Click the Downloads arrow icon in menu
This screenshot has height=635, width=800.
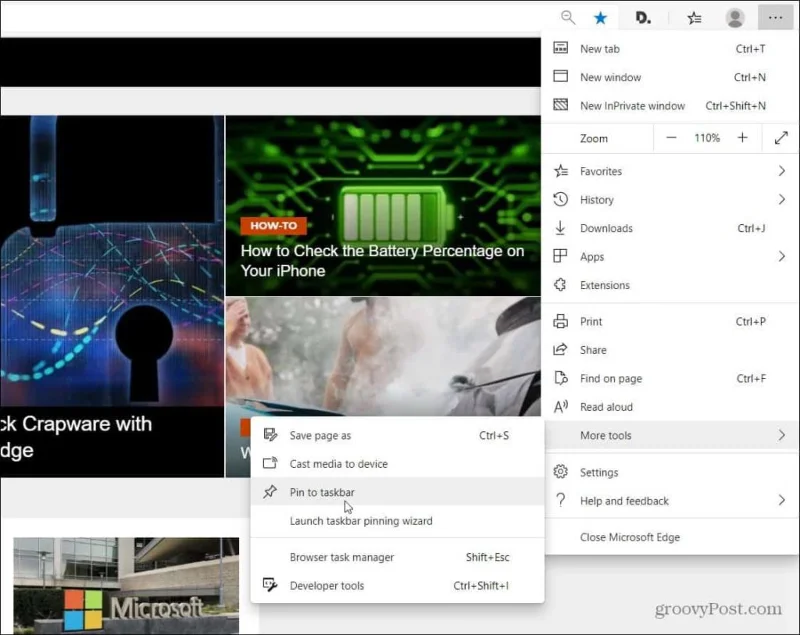560,228
